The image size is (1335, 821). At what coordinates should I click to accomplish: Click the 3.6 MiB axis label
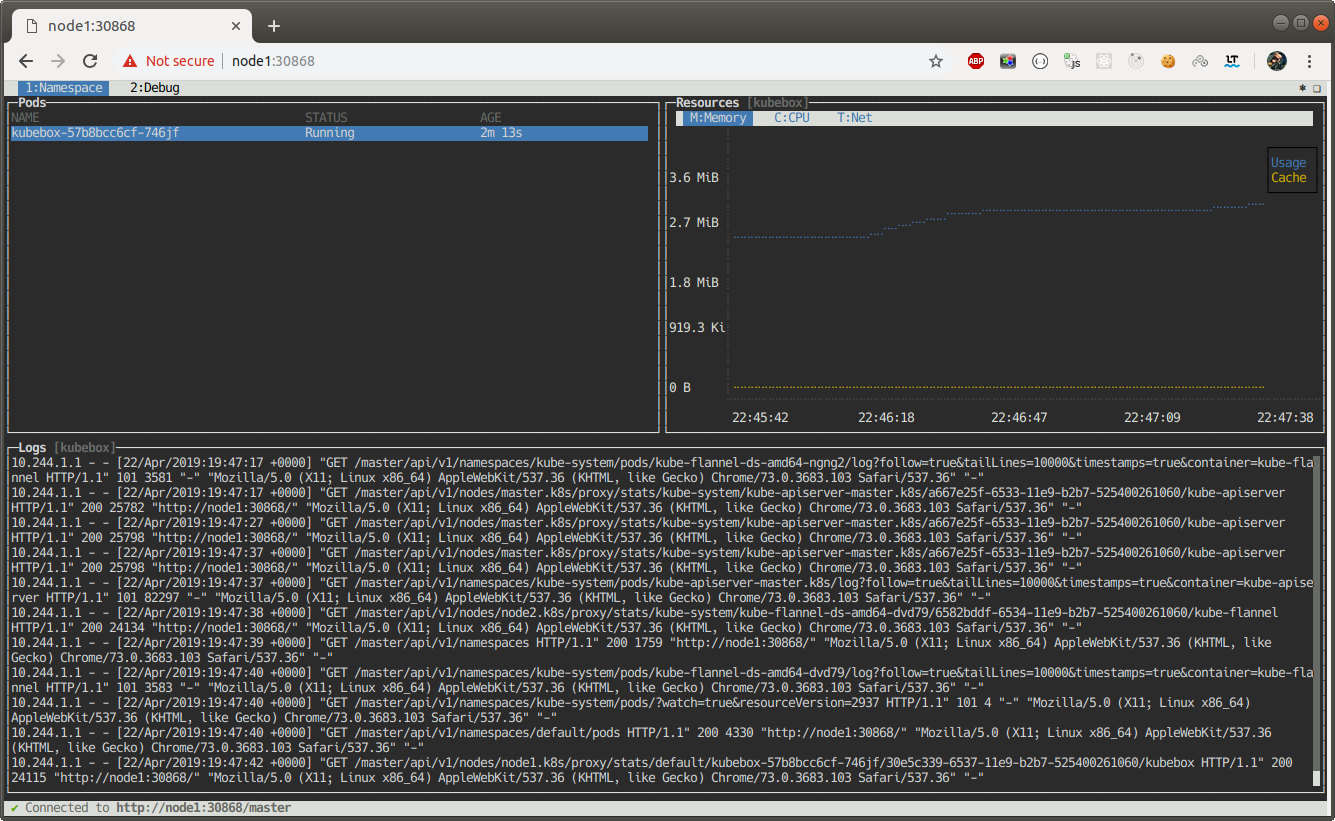[x=694, y=178]
